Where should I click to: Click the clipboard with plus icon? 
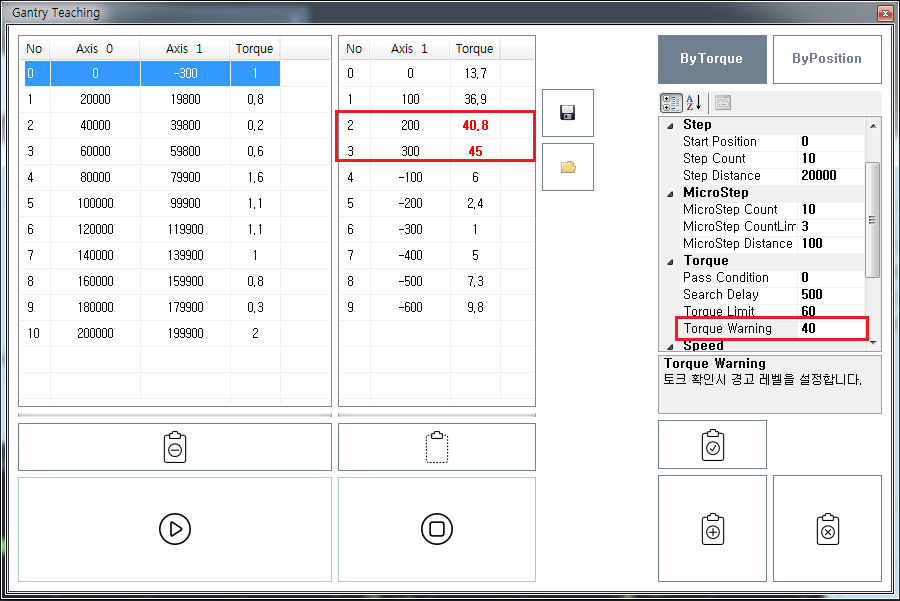tap(712, 529)
